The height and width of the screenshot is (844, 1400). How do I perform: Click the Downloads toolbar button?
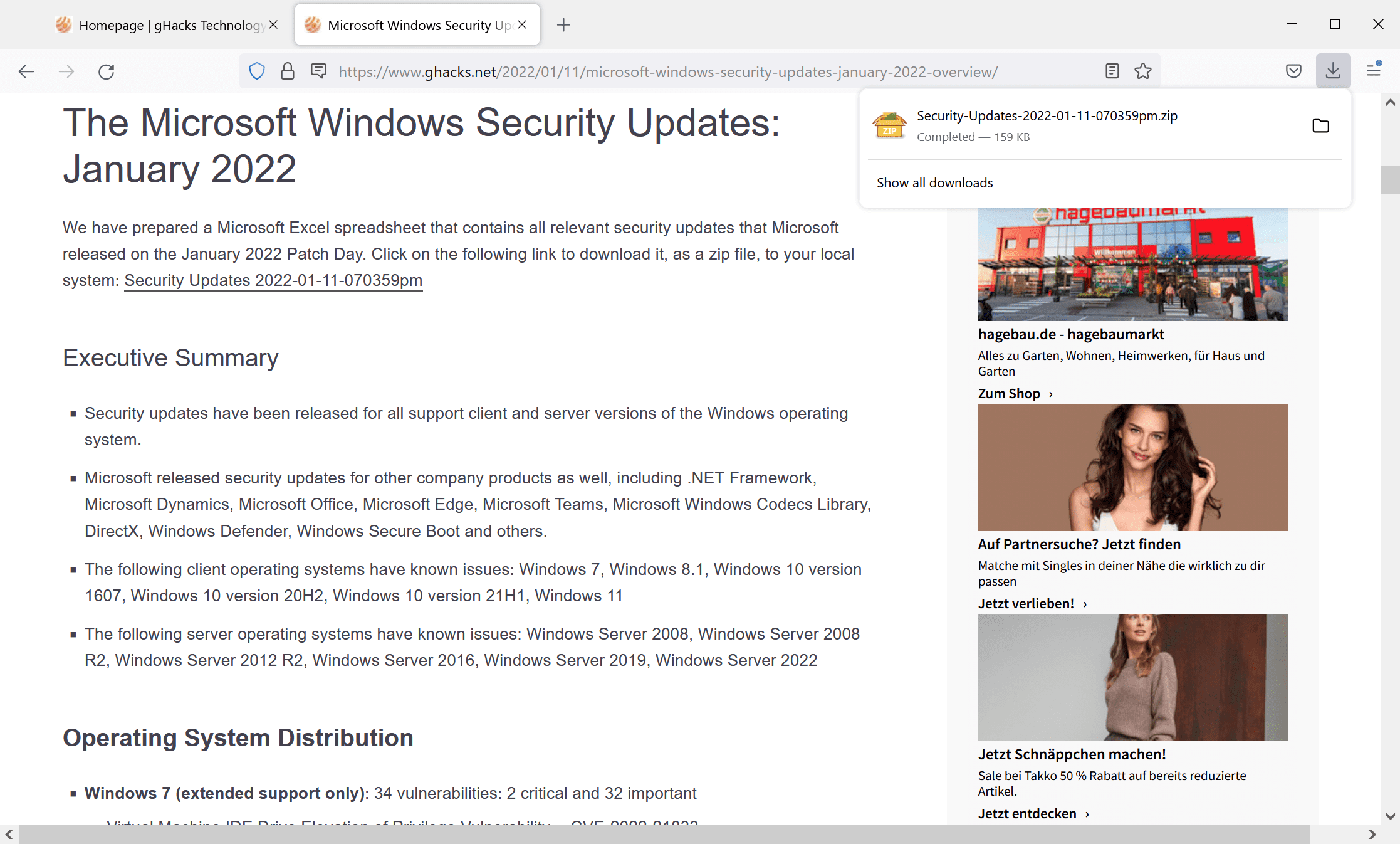point(1333,71)
